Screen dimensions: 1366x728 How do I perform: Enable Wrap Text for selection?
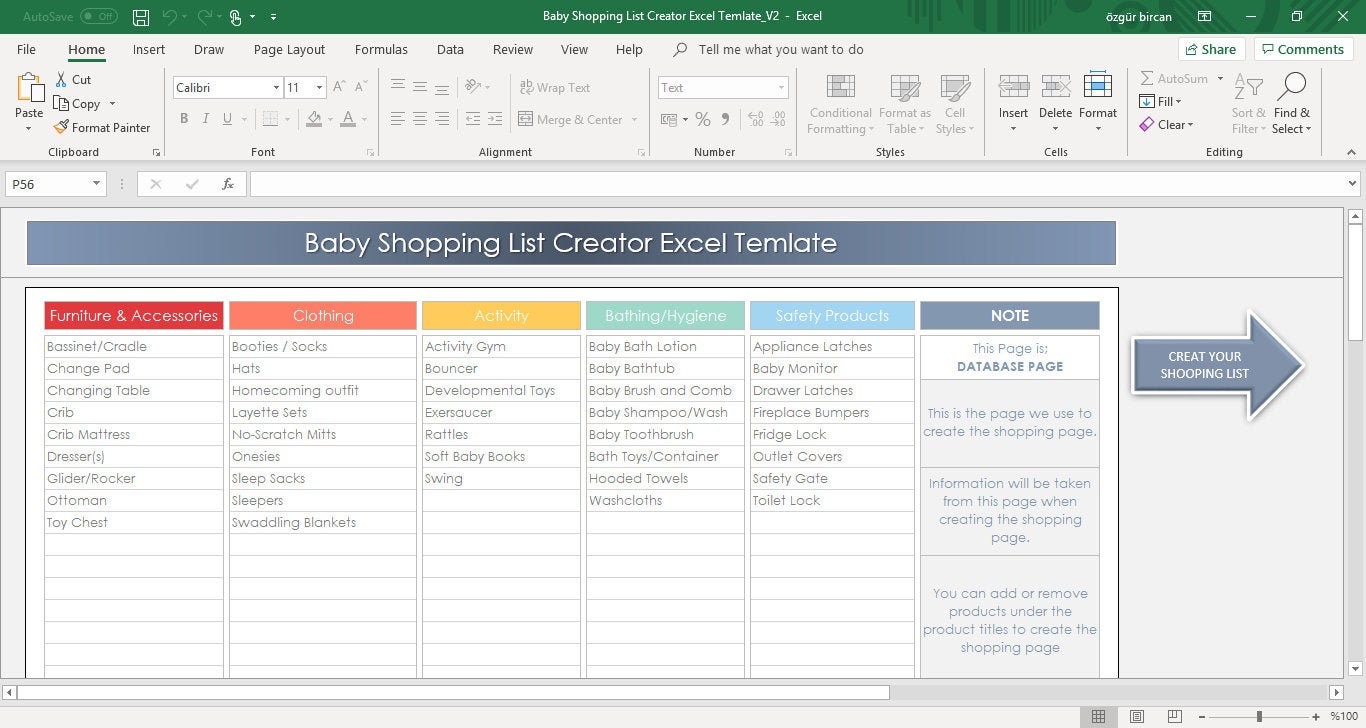pos(556,87)
